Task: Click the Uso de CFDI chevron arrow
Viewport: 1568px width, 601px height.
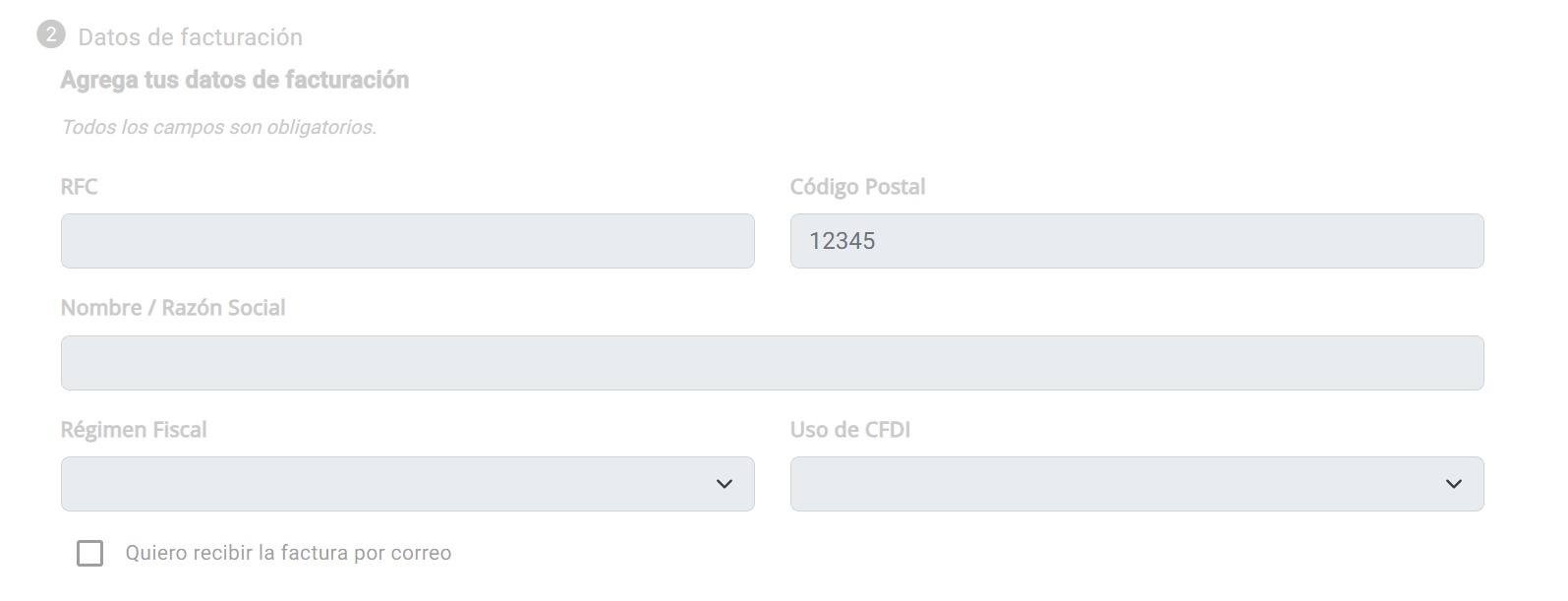Action: point(1453,484)
